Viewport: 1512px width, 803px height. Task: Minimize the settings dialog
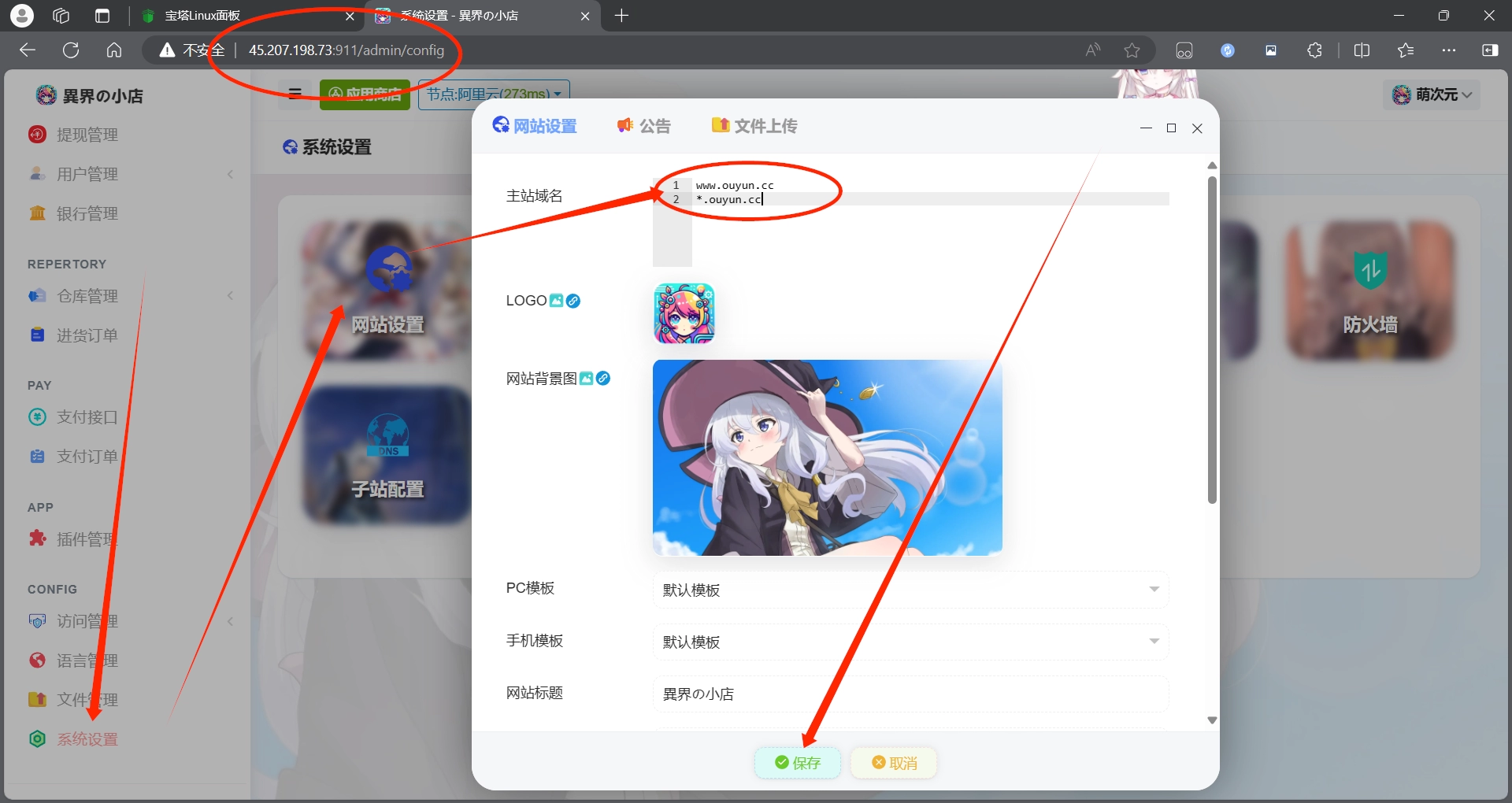(1146, 128)
